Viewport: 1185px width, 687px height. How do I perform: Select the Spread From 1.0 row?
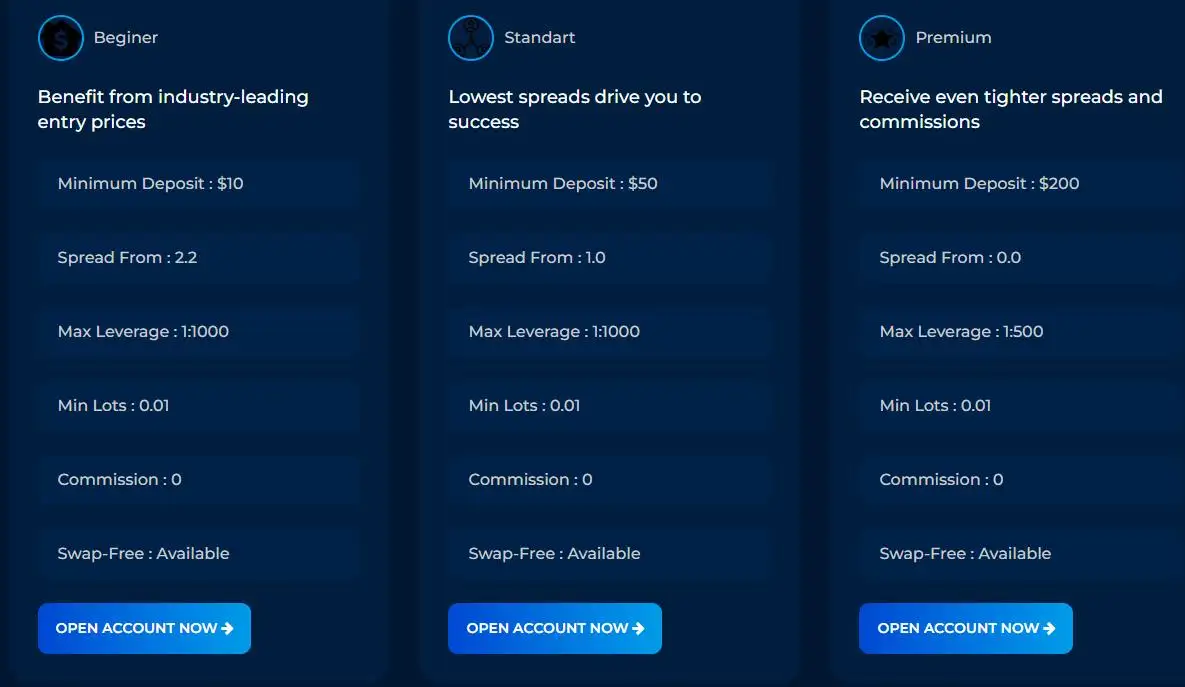pyautogui.click(x=609, y=258)
